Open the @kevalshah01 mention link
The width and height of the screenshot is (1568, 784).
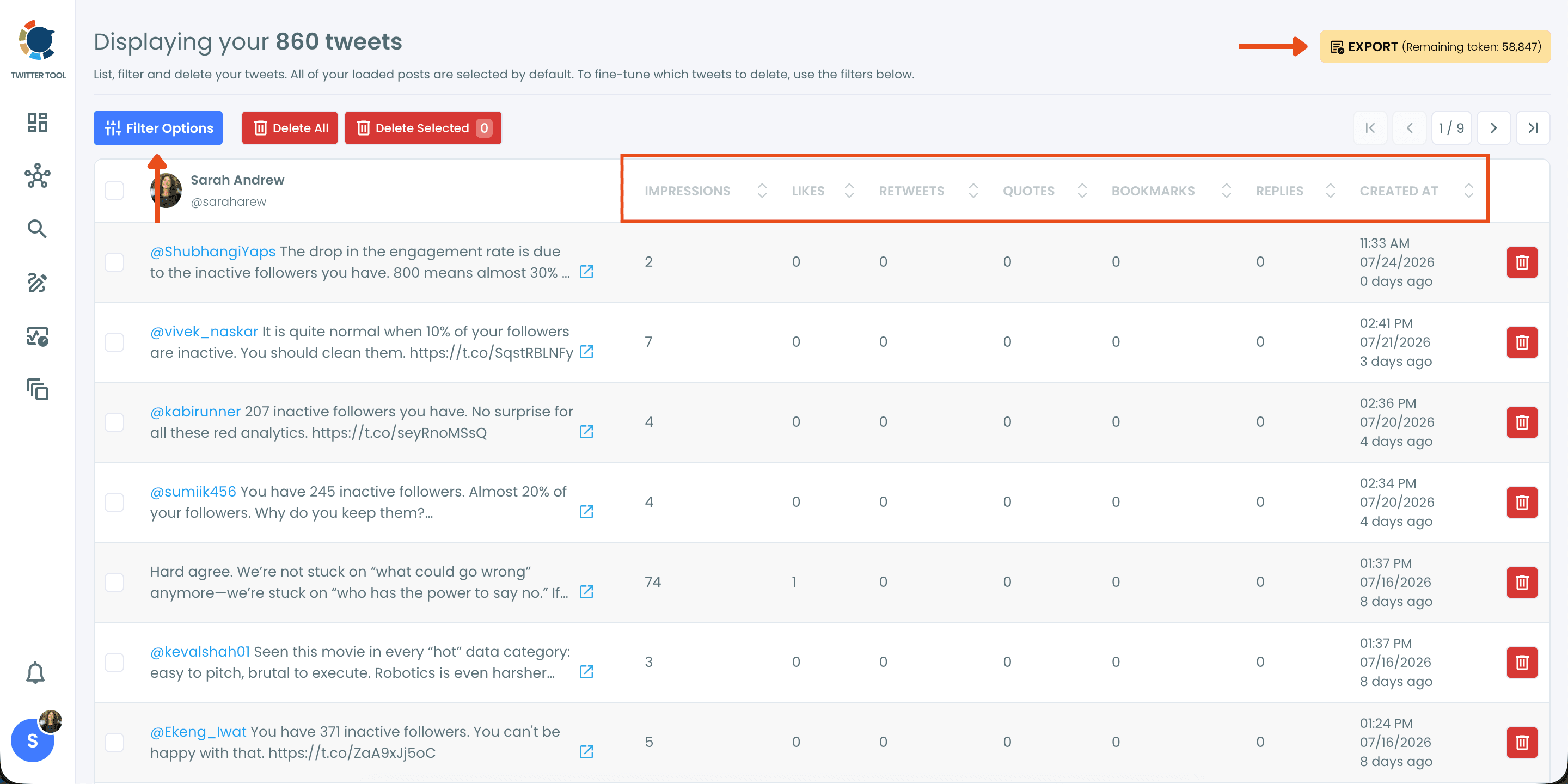pyautogui.click(x=200, y=652)
